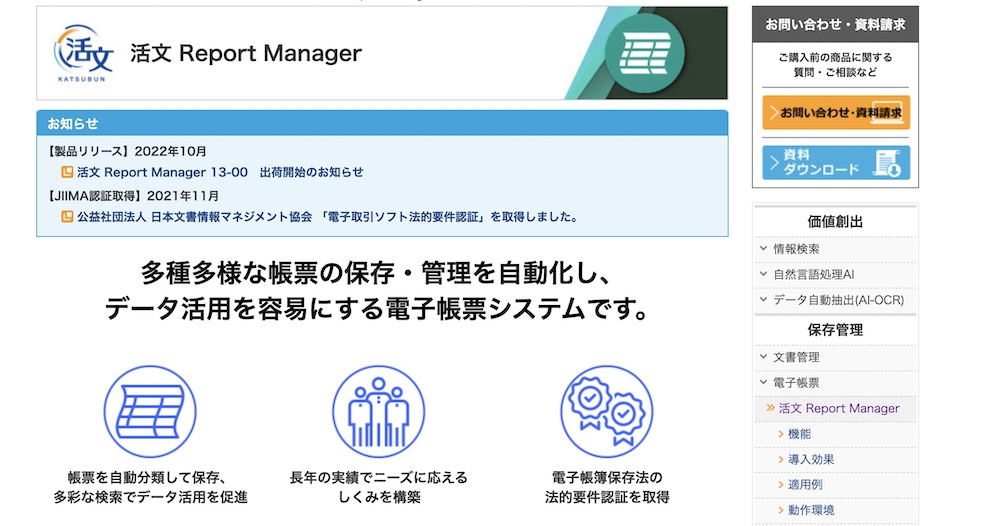Click the blue report sheet circle icon
The height and width of the screenshot is (526, 1000).
150,412
